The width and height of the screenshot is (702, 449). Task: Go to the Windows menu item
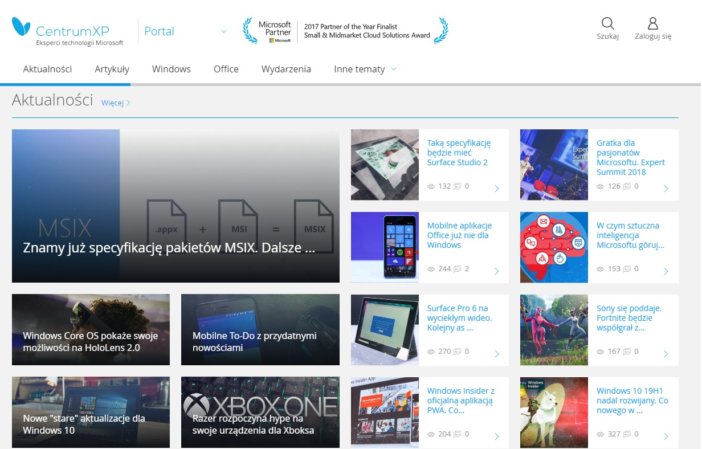pyautogui.click(x=171, y=69)
